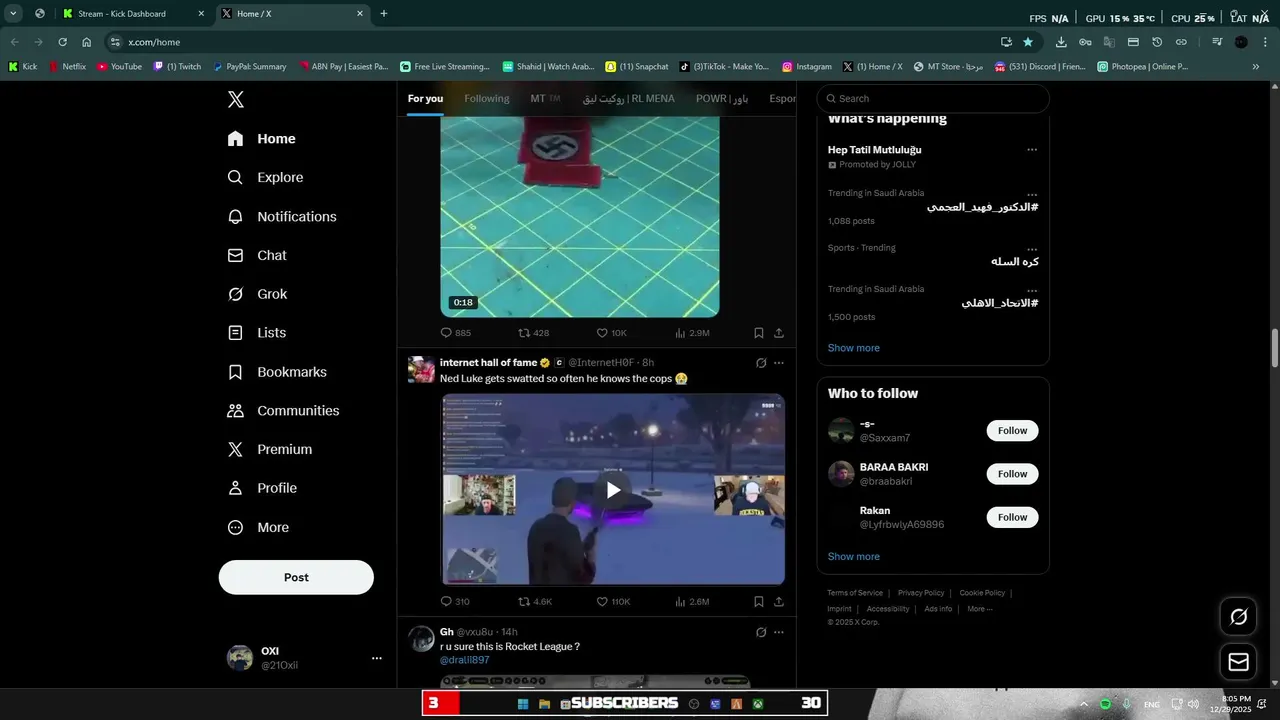The width and height of the screenshot is (1280, 720).
Task: Follow the -s- @Saxxam7 account
Action: click(x=1012, y=431)
